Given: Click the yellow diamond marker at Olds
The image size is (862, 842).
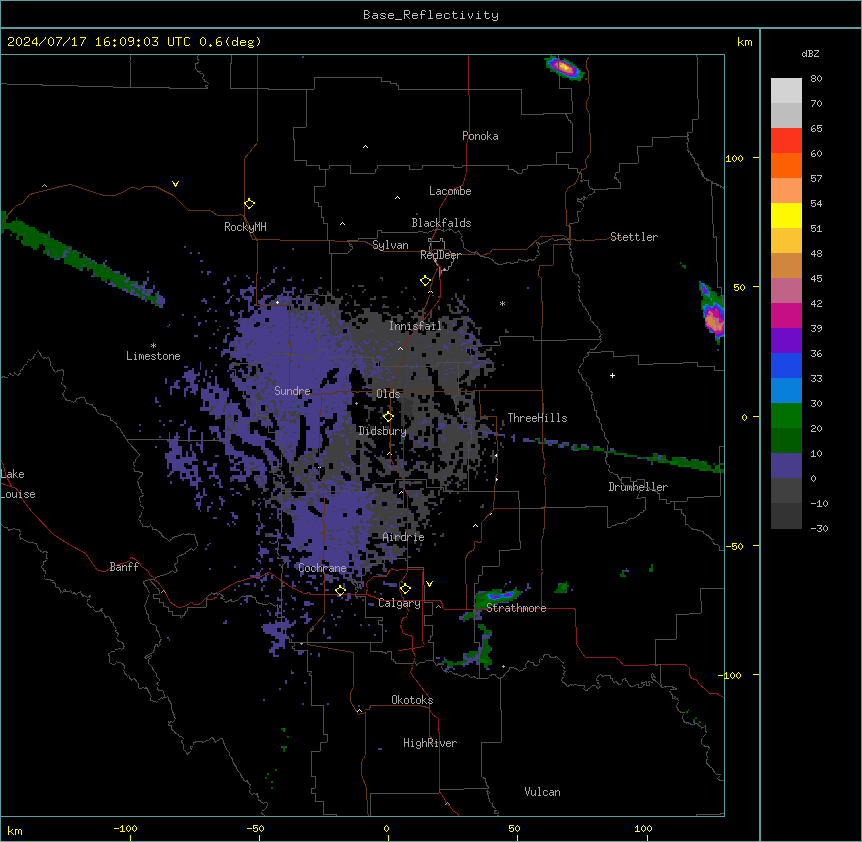Looking at the screenshot, I should click(x=388, y=417).
